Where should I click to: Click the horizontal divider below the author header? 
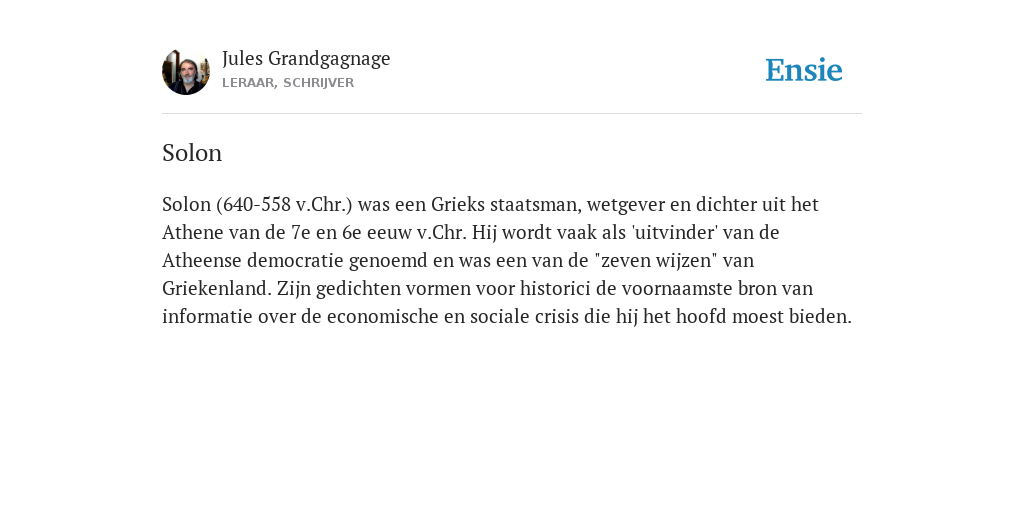coord(512,114)
